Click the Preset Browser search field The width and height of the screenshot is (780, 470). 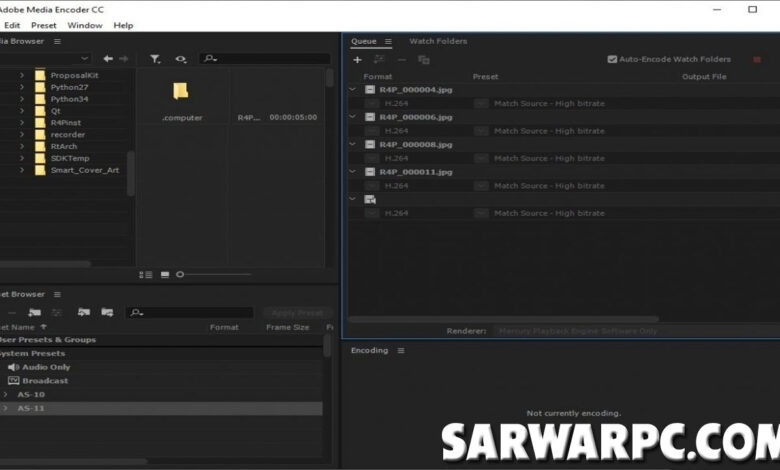190,313
